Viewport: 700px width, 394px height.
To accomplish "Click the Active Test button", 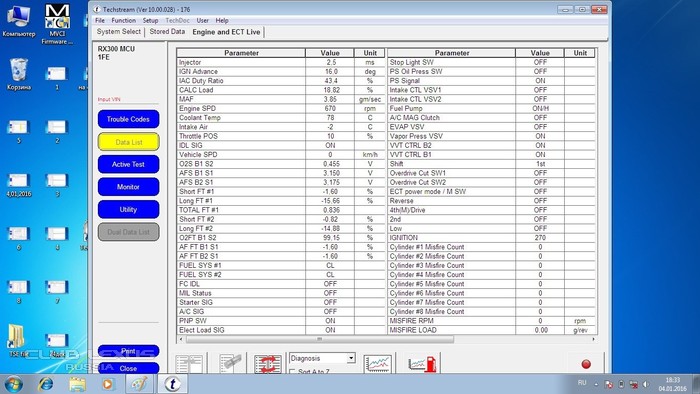I will coord(128,164).
